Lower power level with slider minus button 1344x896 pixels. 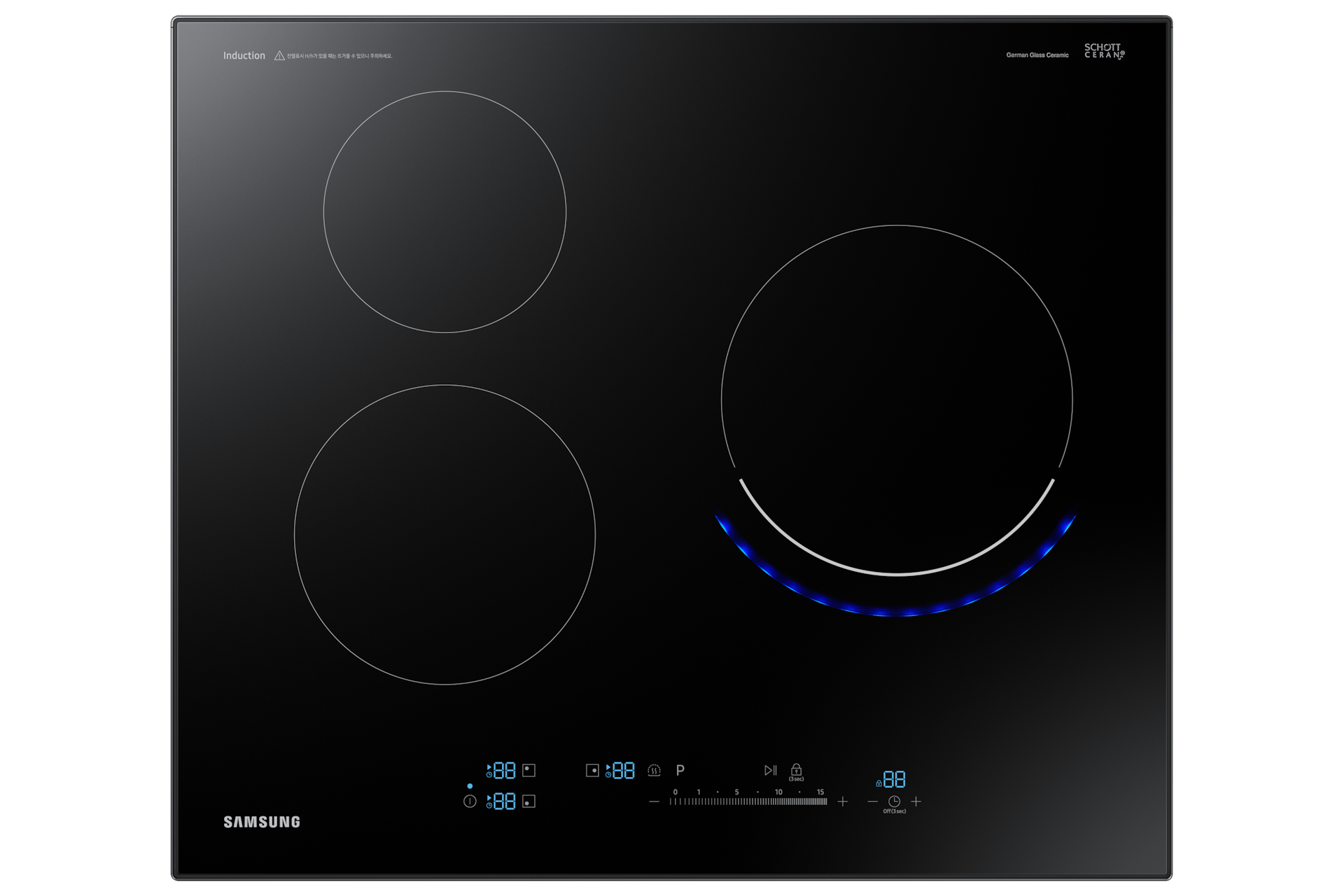pyautogui.click(x=654, y=801)
